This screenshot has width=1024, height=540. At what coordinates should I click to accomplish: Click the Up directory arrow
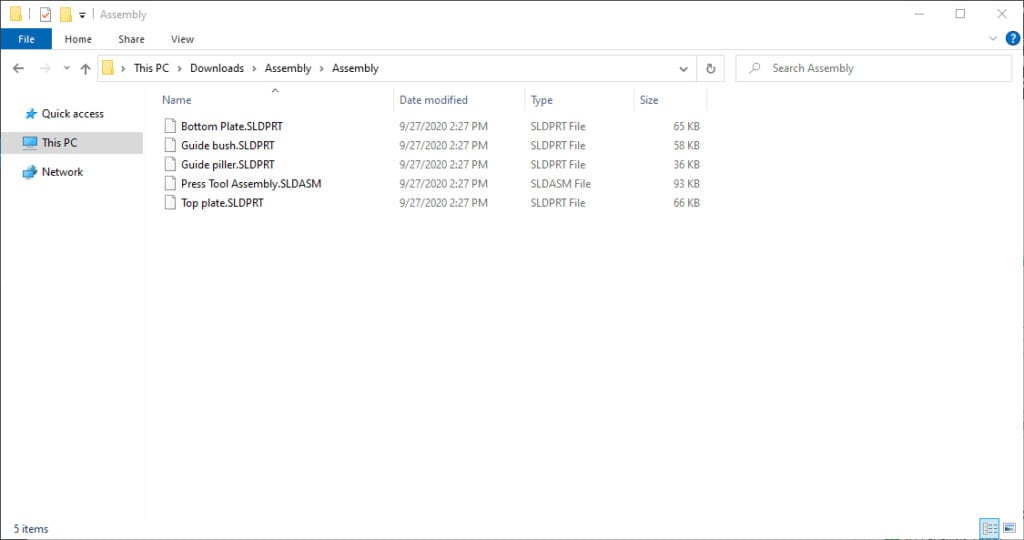coord(85,68)
